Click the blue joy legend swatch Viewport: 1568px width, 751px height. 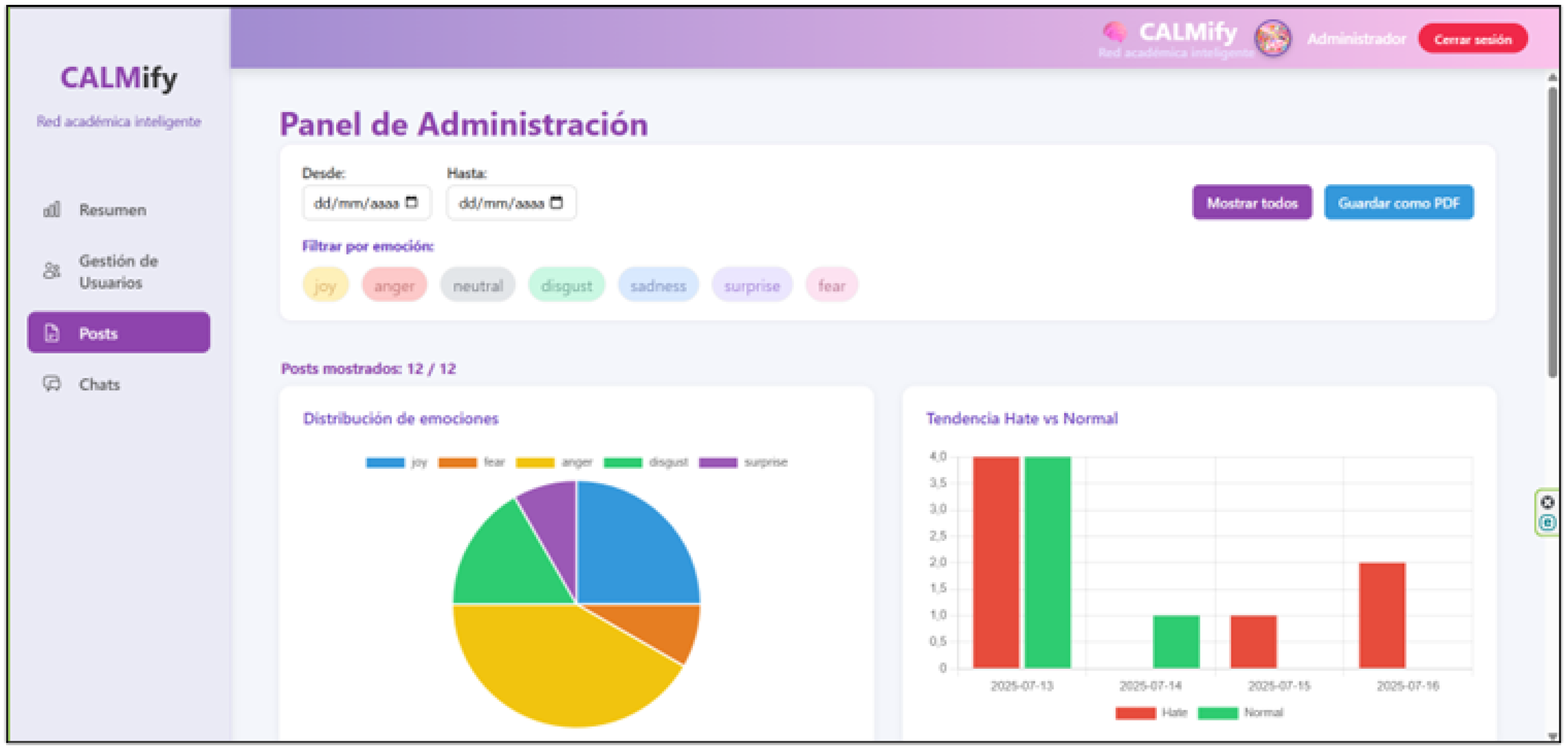click(x=385, y=463)
